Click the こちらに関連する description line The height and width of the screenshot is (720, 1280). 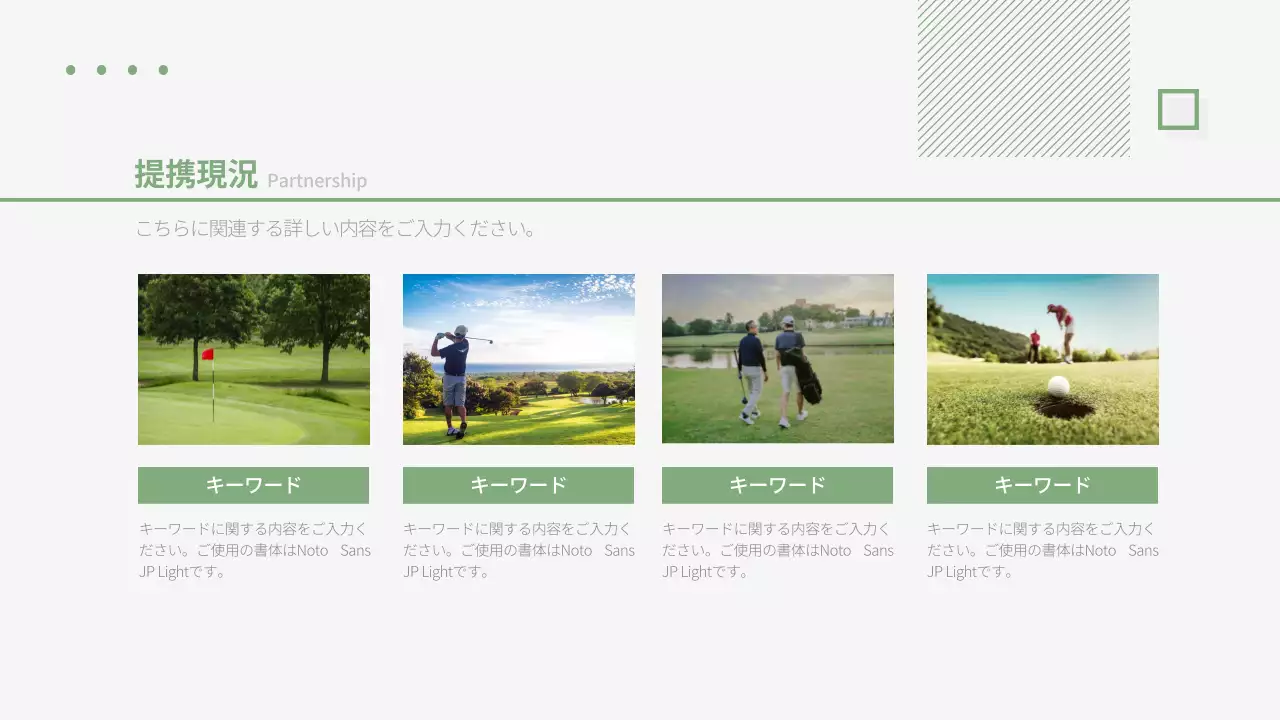click(x=337, y=229)
